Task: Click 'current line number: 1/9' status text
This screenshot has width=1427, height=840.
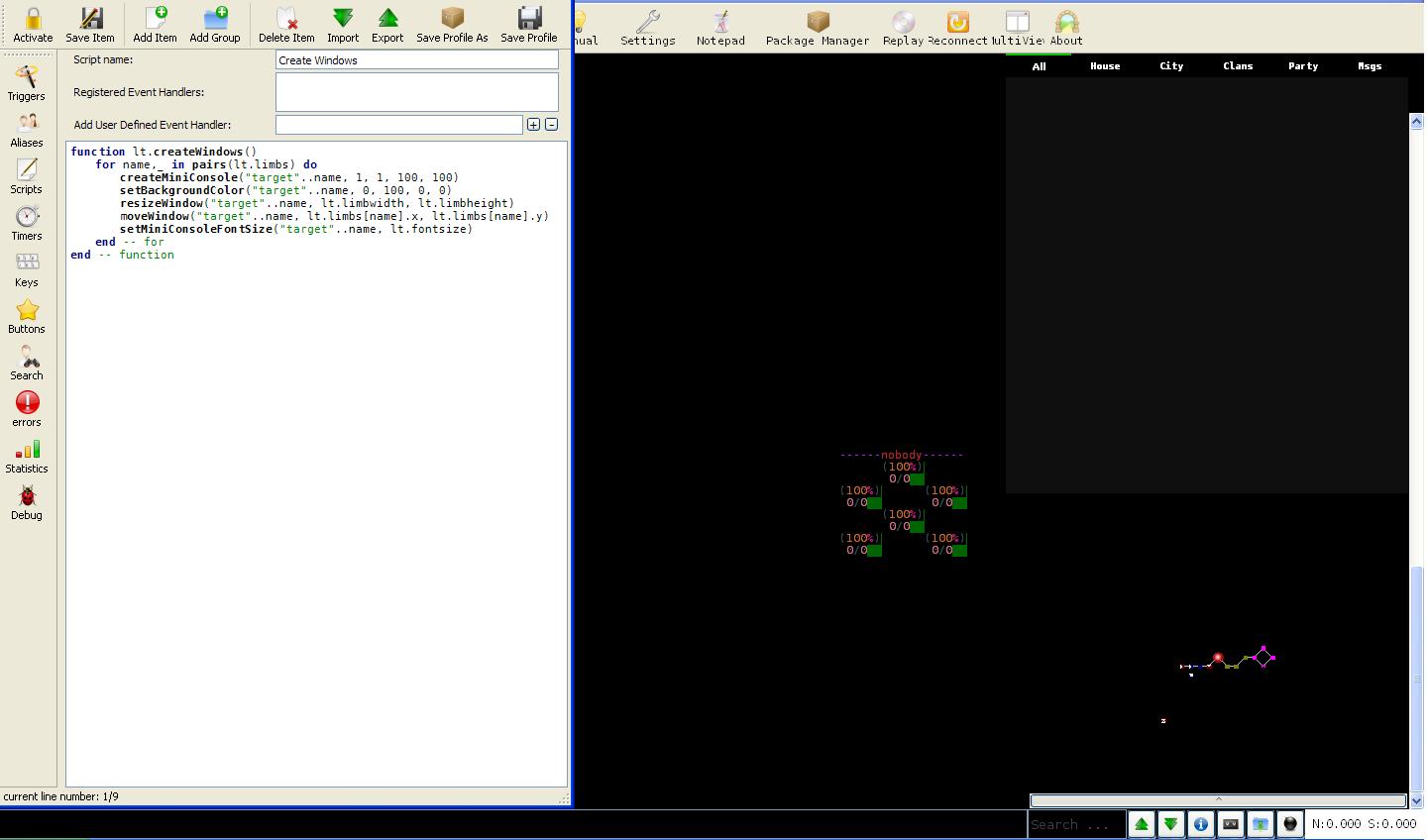Action: (60, 796)
